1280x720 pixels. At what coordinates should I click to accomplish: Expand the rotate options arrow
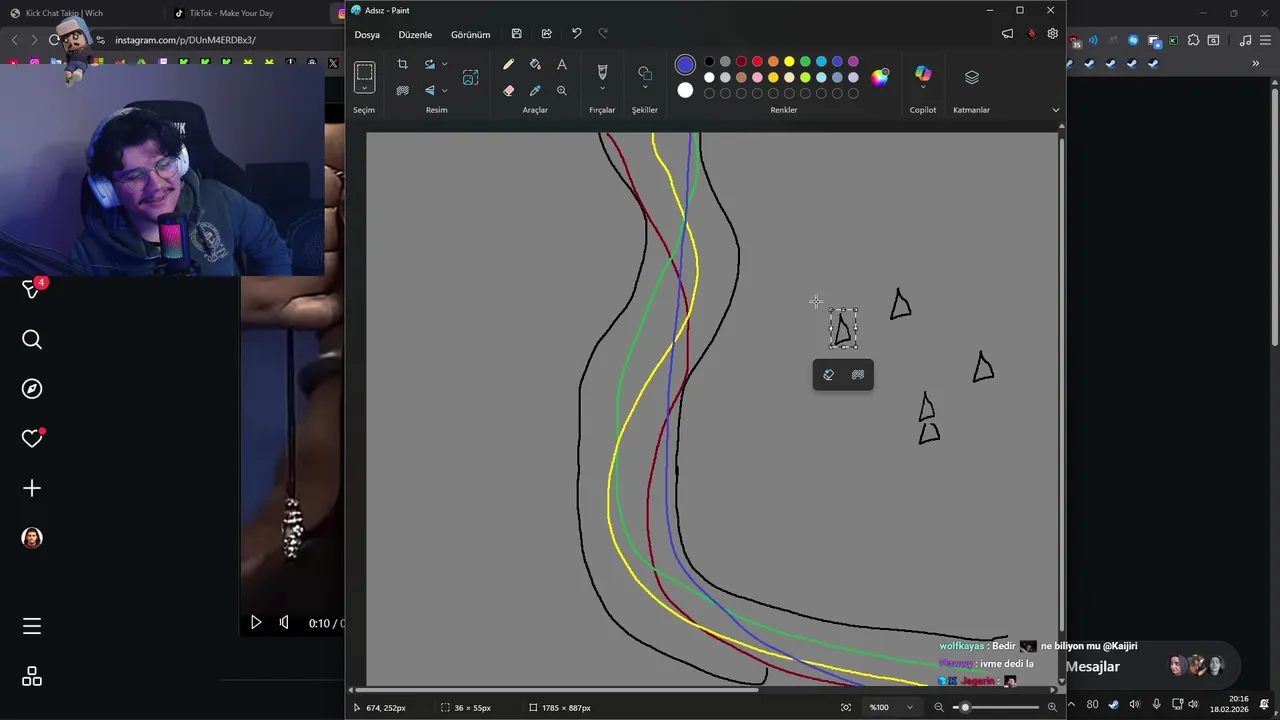pyautogui.click(x=445, y=64)
